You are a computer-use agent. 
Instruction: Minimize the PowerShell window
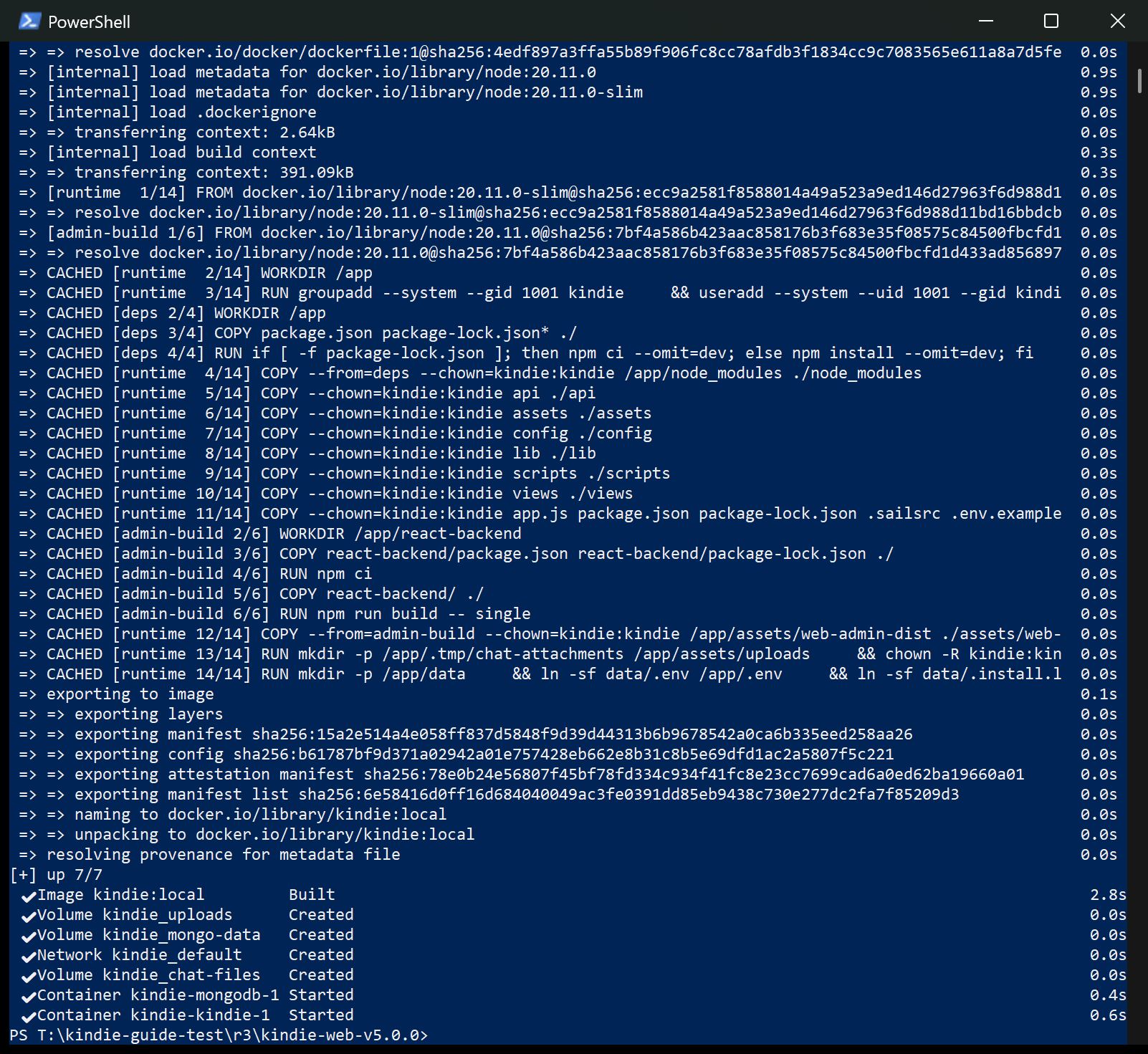click(986, 21)
